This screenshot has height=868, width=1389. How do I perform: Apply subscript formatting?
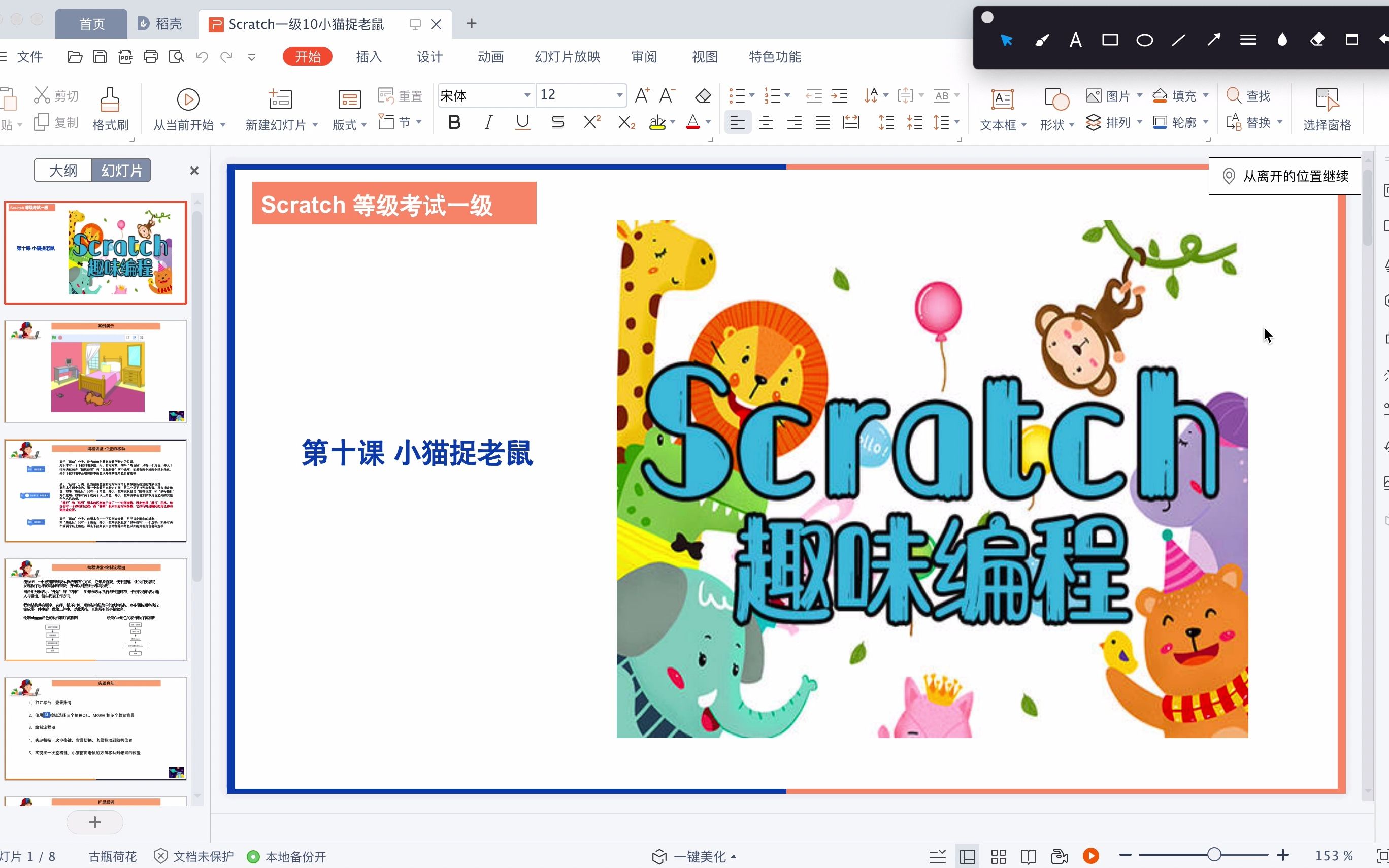coord(626,122)
